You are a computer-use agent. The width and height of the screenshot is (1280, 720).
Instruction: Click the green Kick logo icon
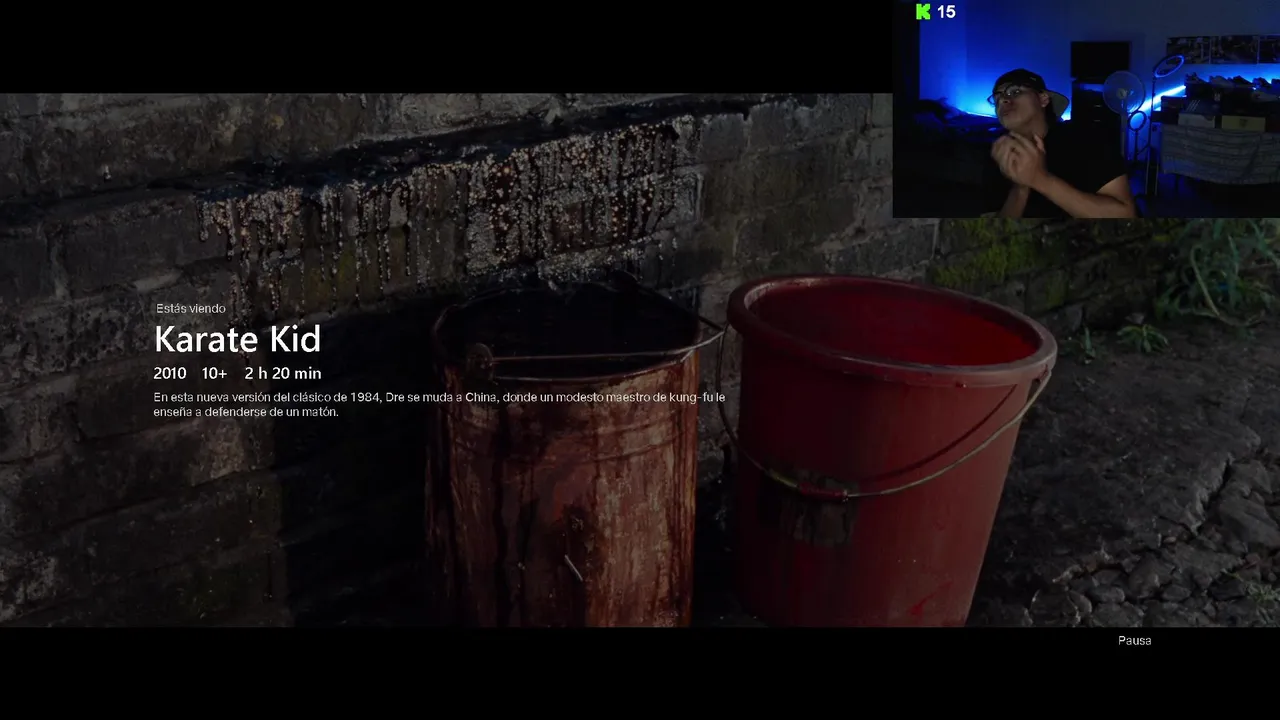[x=923, y=12]
